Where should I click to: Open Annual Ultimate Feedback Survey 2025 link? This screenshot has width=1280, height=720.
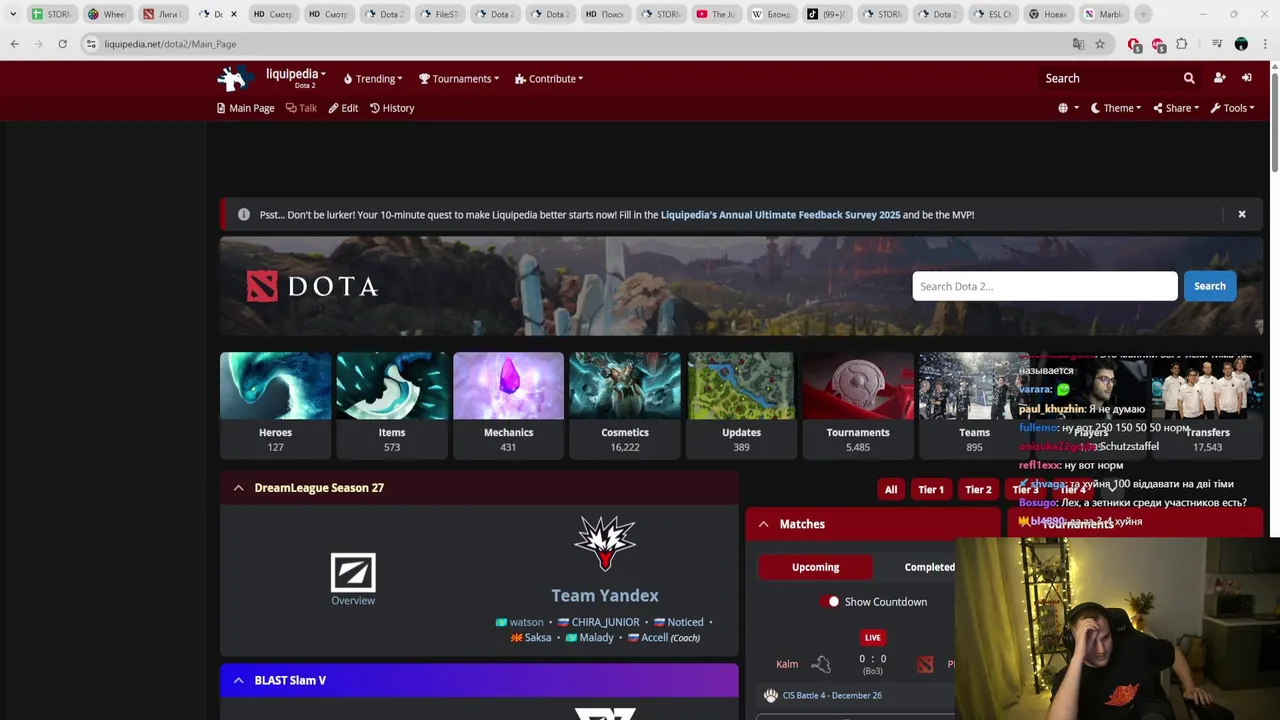click(780, 215)
